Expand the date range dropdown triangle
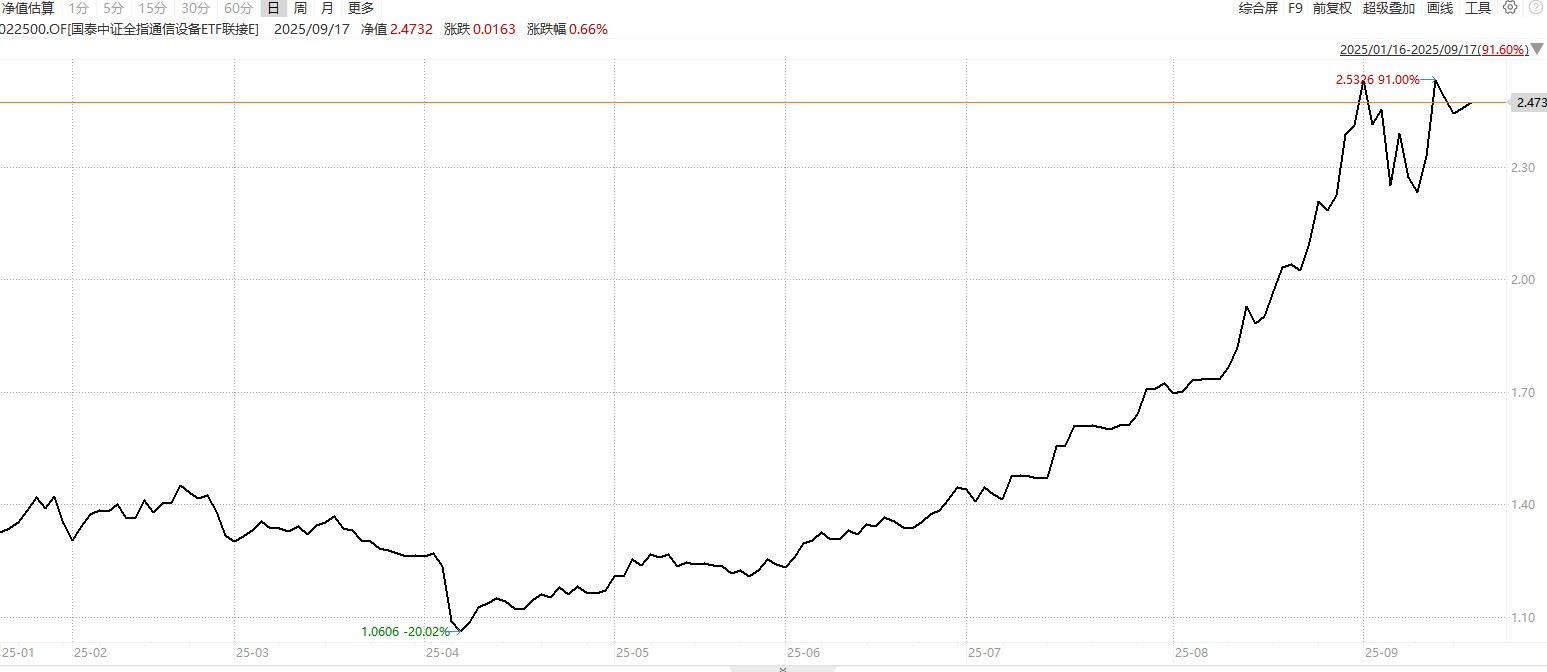Viewport: 1547px width, 672px height. [1537, 49]
